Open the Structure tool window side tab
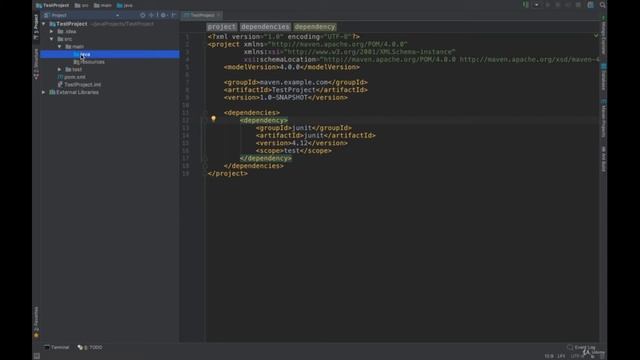 36,64
